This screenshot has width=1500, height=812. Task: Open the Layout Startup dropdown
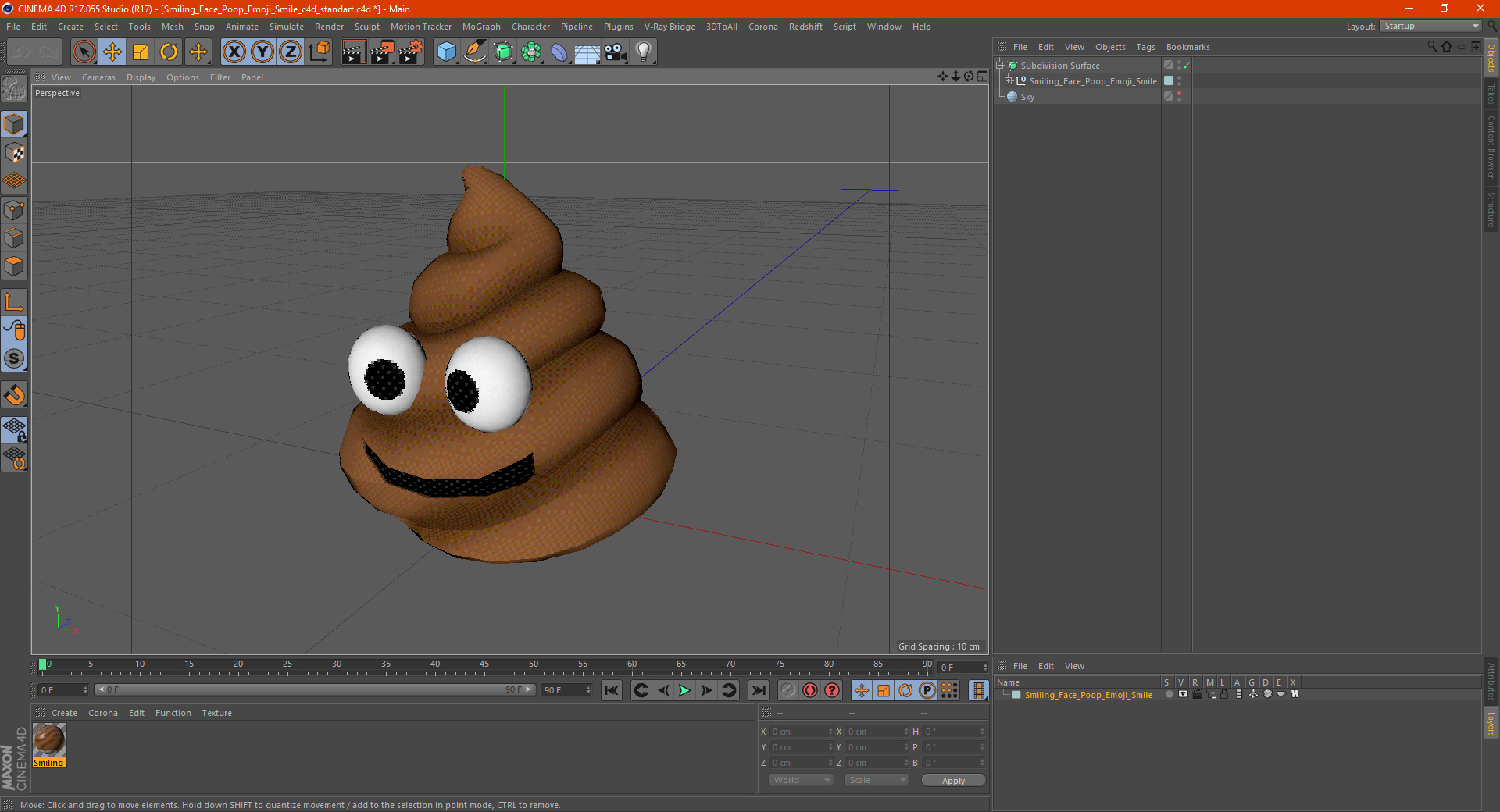click(1430, 27)
